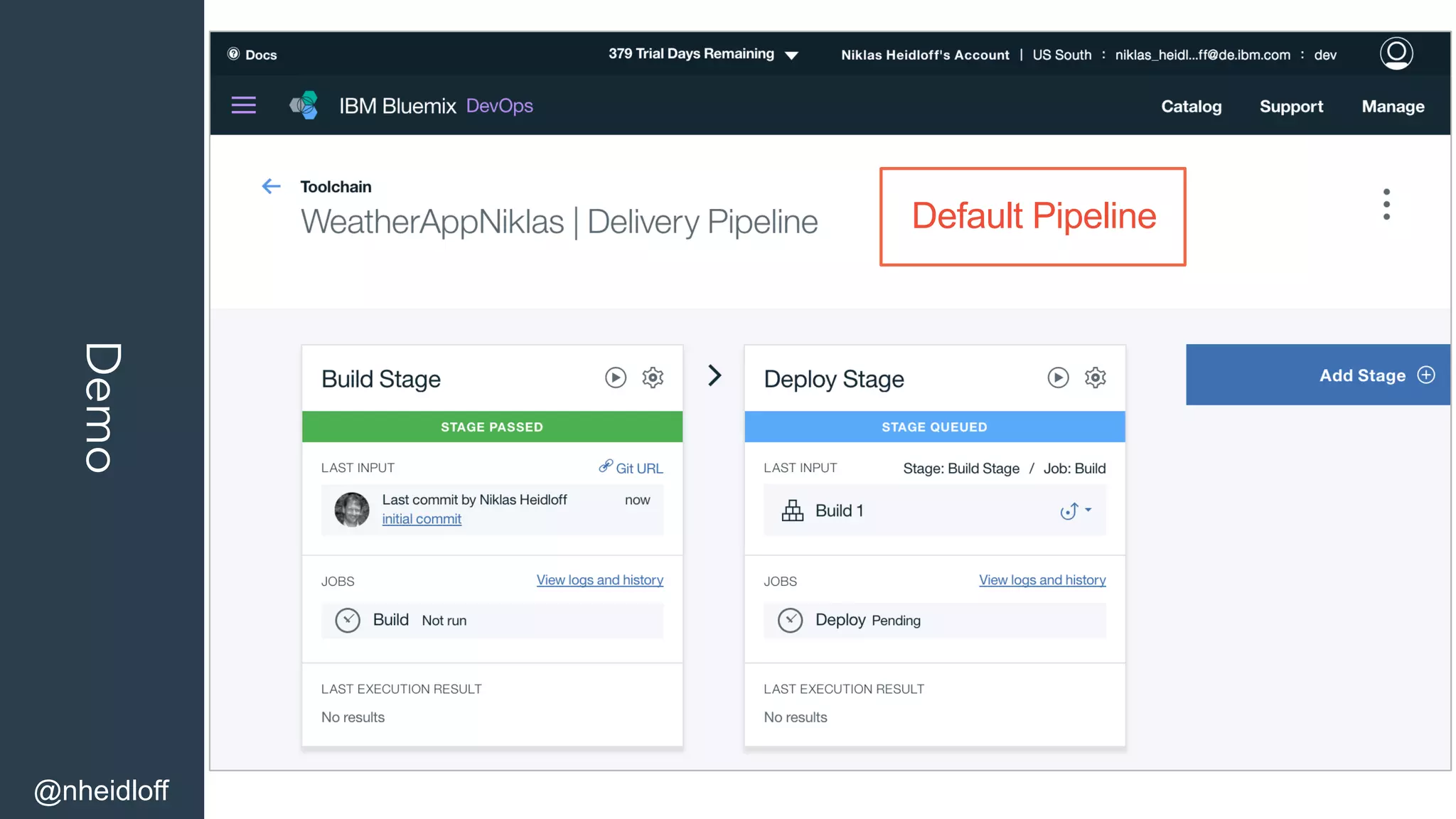Click Niklas Heidloff's commit avatar

coord(352,510)
